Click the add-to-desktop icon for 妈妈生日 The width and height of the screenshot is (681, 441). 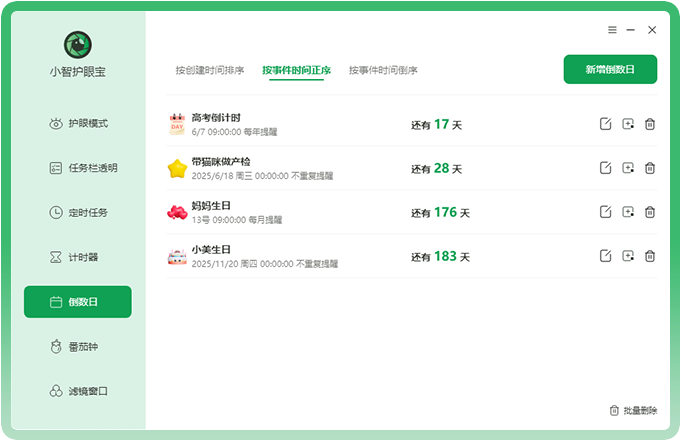[x=627, y=212]
